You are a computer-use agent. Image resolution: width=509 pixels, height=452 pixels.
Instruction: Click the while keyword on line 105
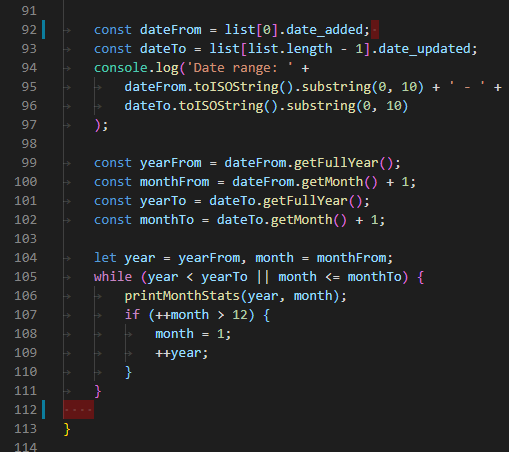click(113, 277)
